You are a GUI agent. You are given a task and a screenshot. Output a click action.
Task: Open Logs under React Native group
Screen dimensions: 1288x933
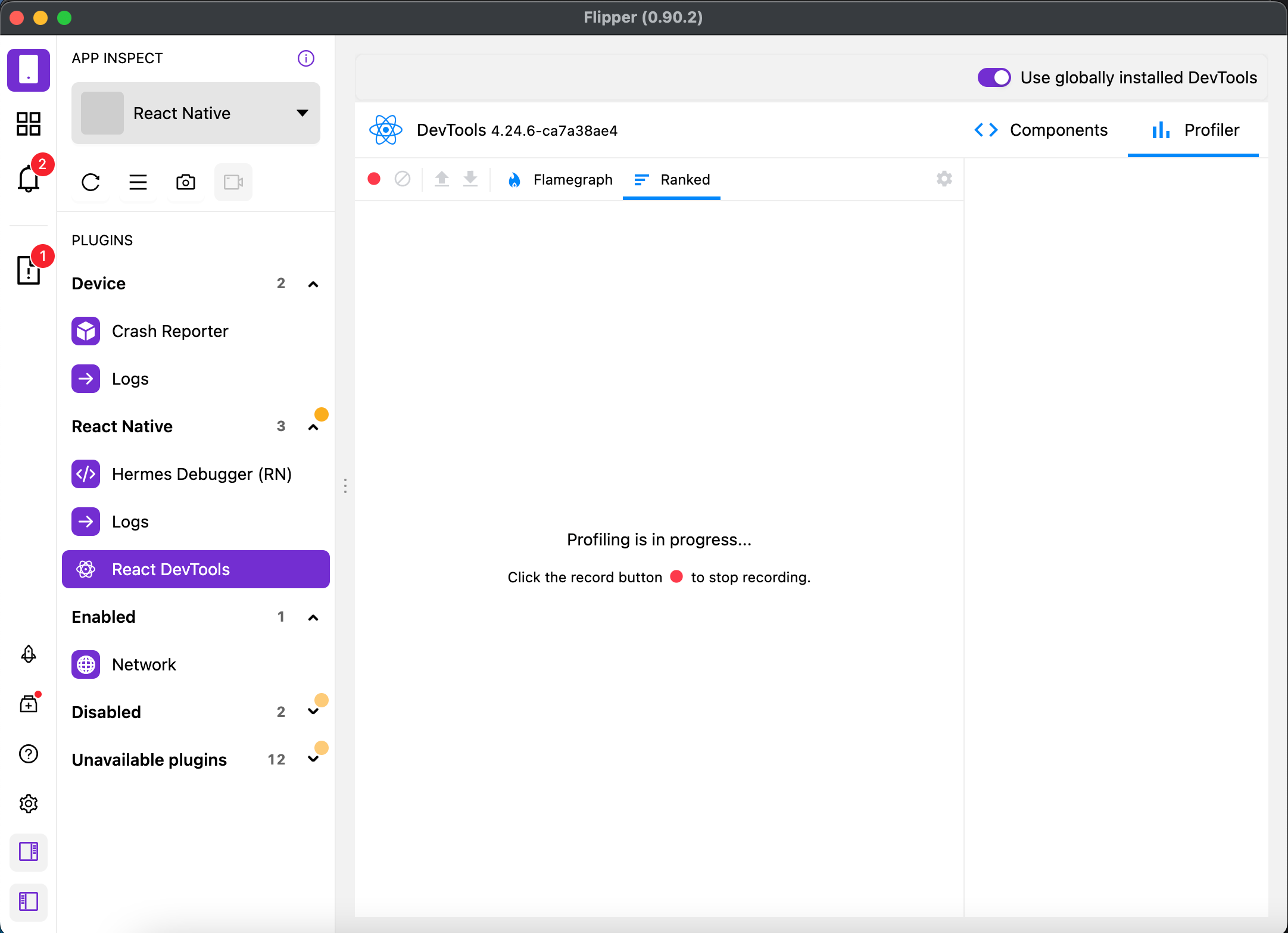coord(196,522)
